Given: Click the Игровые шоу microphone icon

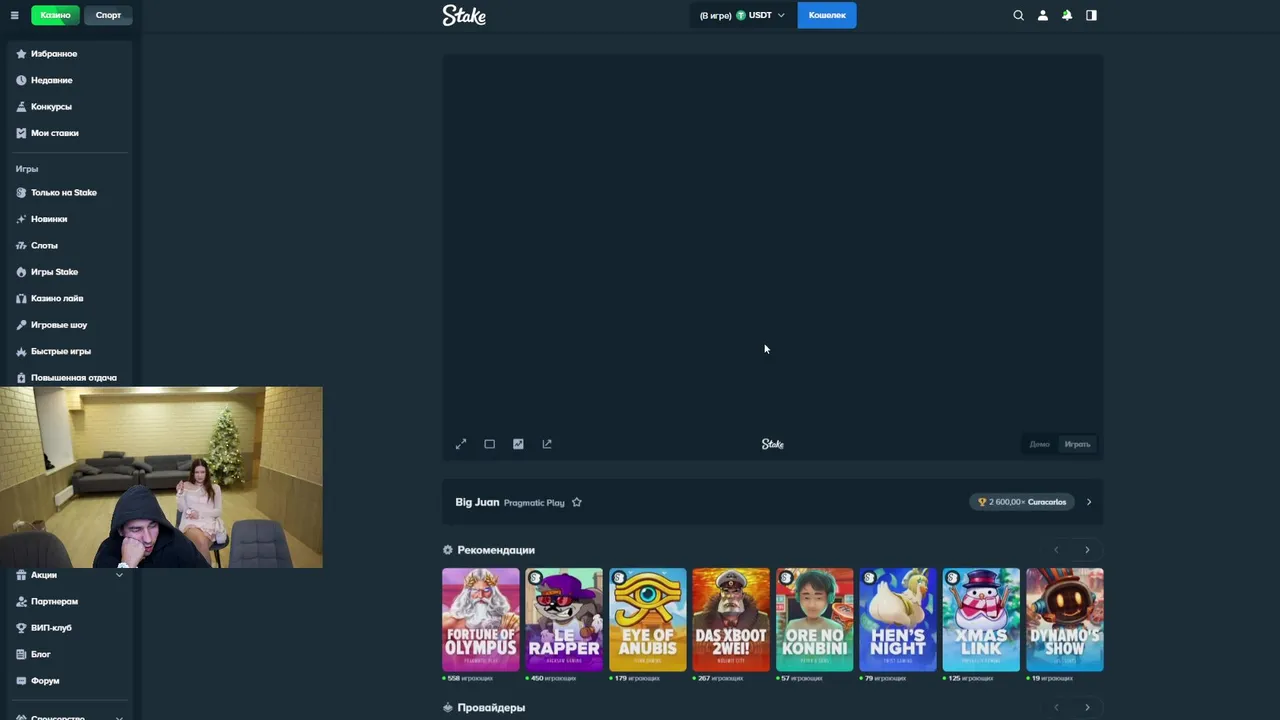Looking at the screenshot, I should pyautogui.click(x=21, y=325).
